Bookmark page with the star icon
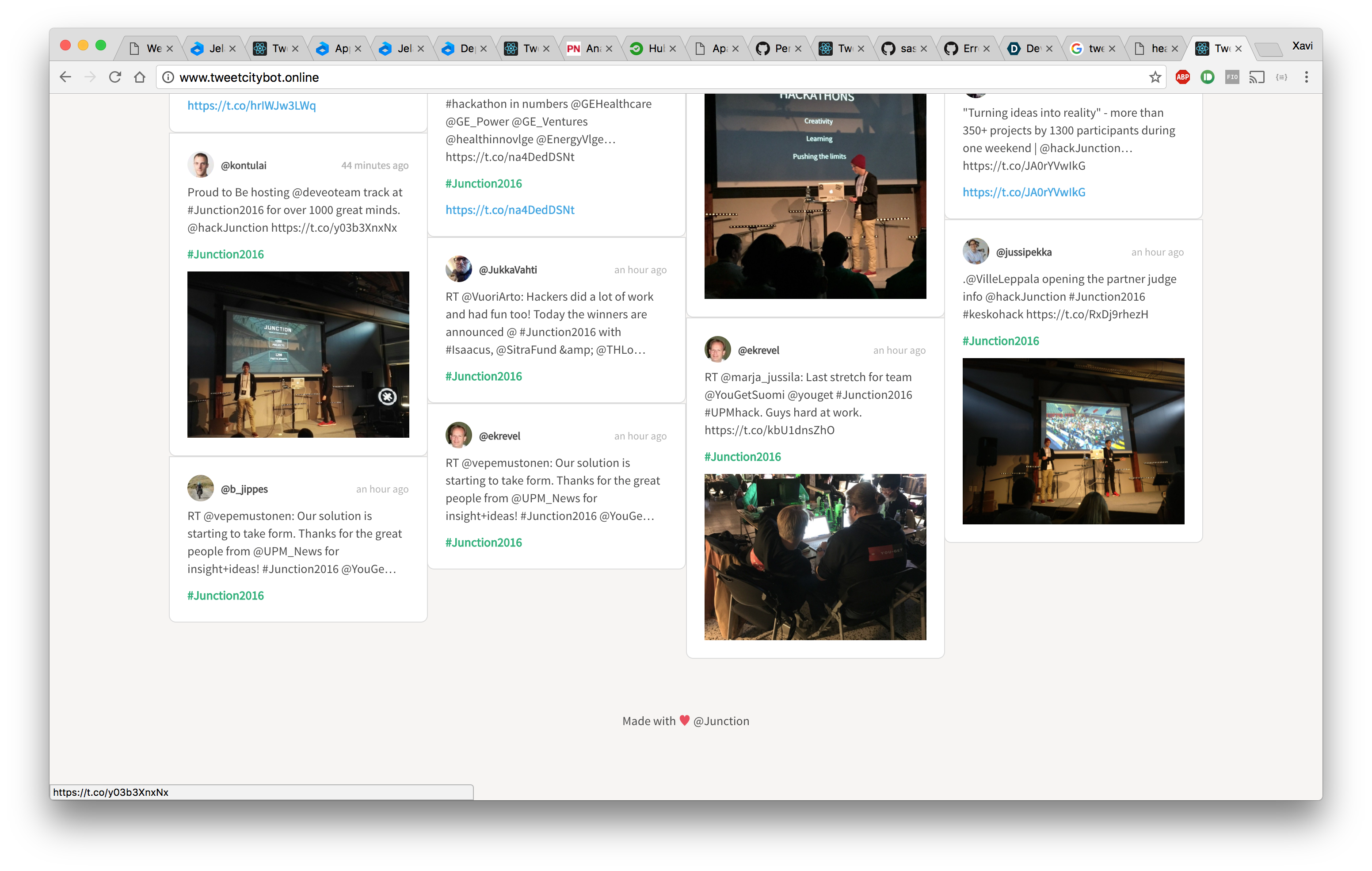 (x=1155, y=77)
